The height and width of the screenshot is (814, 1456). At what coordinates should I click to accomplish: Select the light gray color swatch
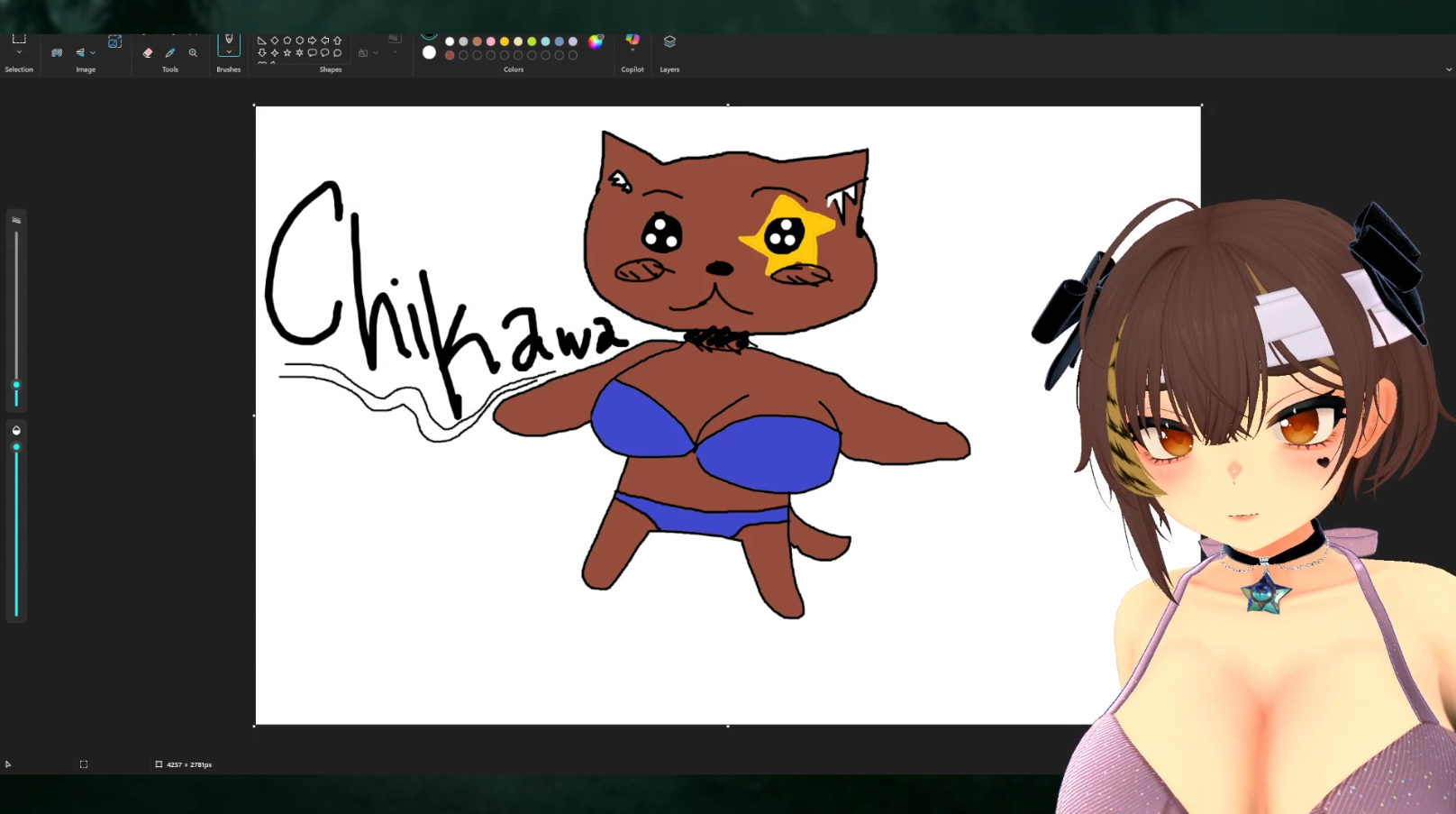[463, 41]
